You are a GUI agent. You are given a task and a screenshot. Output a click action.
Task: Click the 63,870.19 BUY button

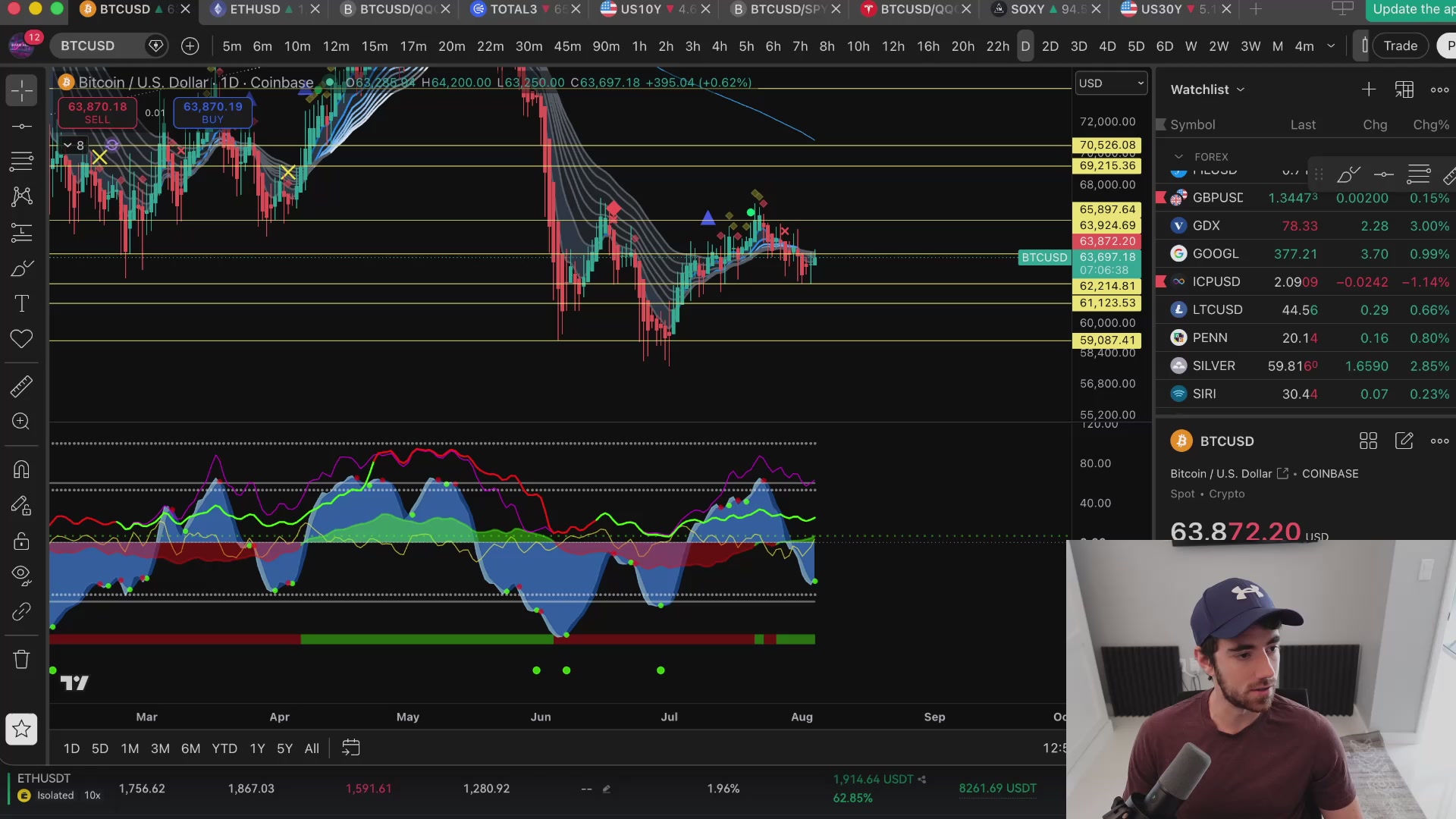[x=212, y=112]
